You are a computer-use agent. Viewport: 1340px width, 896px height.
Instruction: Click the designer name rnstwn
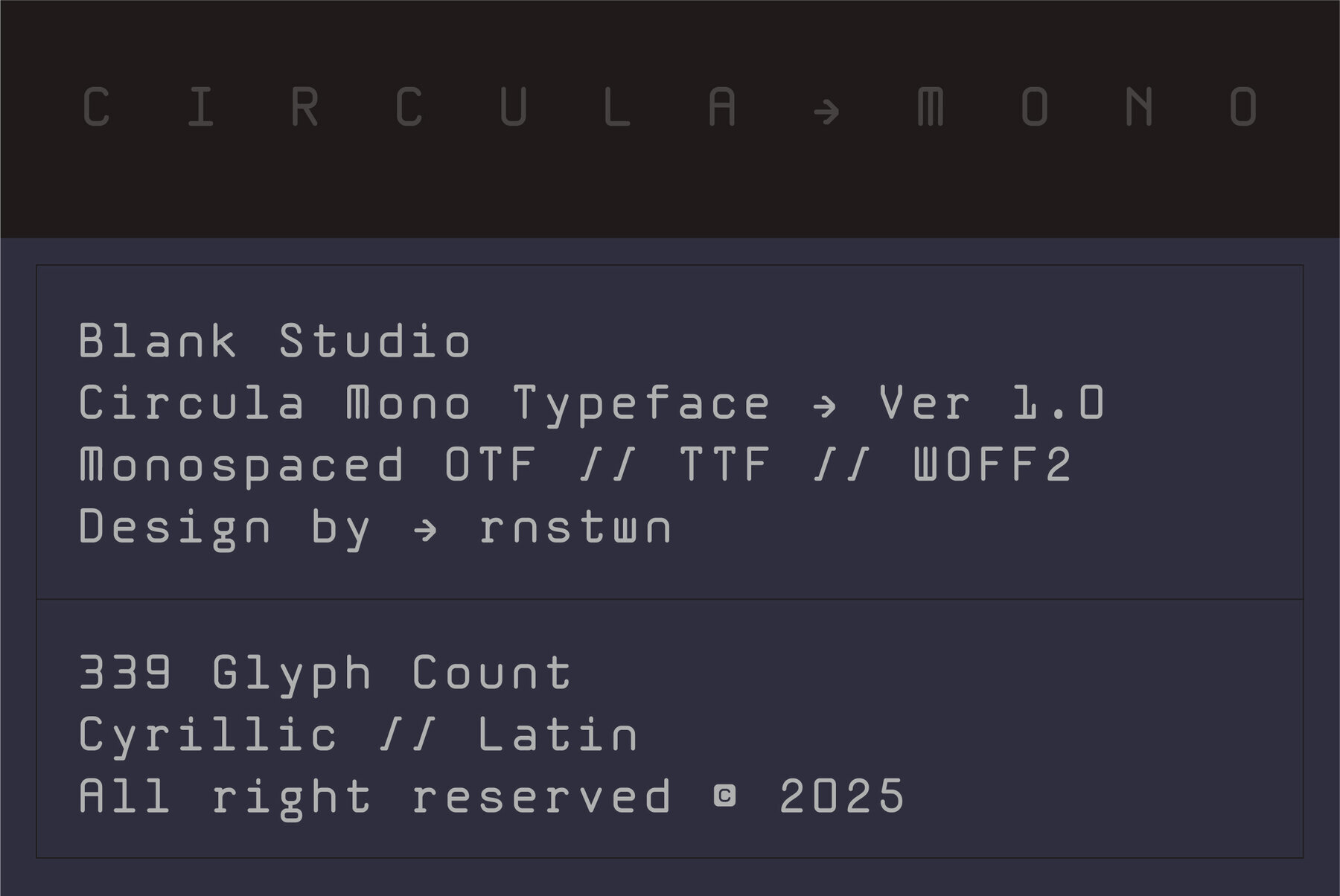[575, 528]
